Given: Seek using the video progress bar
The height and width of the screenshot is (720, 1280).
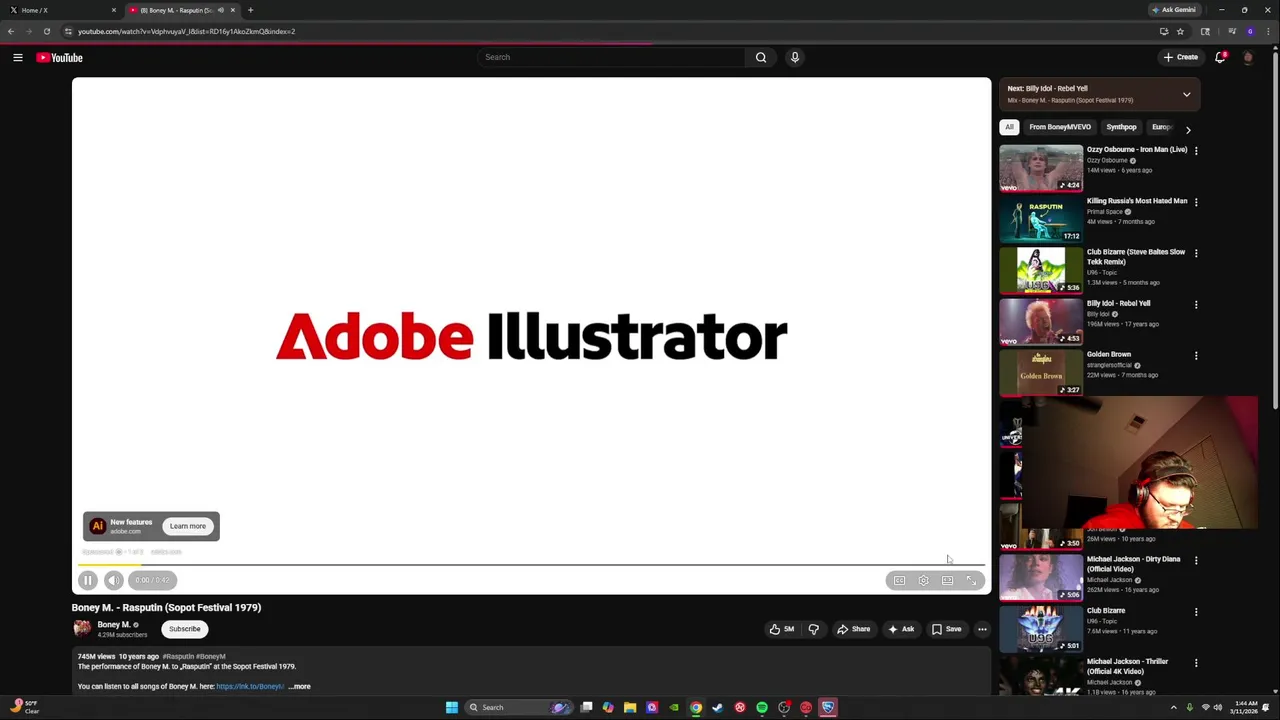Looking at the screenshot, I should coord(531,565).
